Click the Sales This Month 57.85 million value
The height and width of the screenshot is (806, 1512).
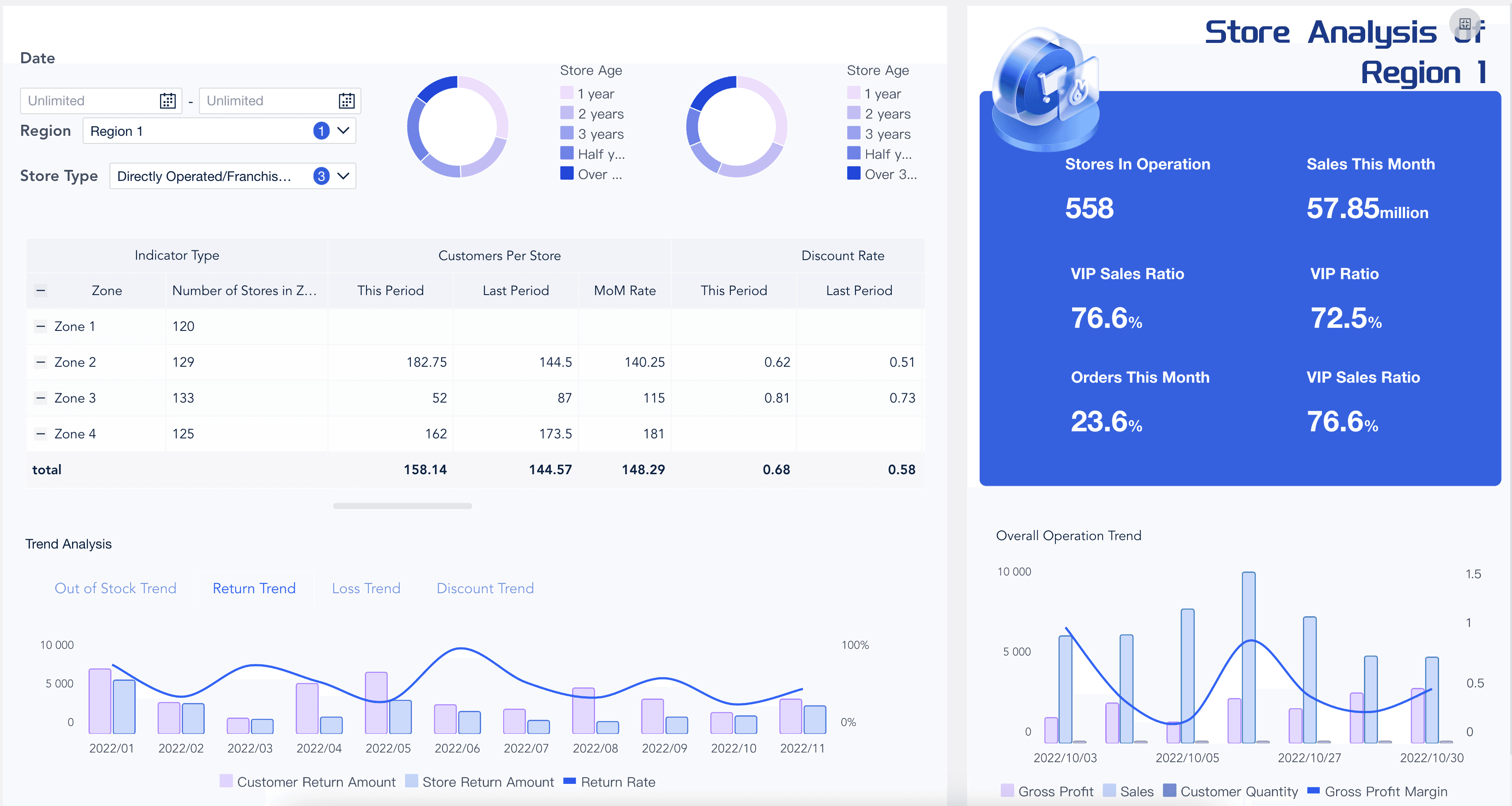click(1367, 208)
